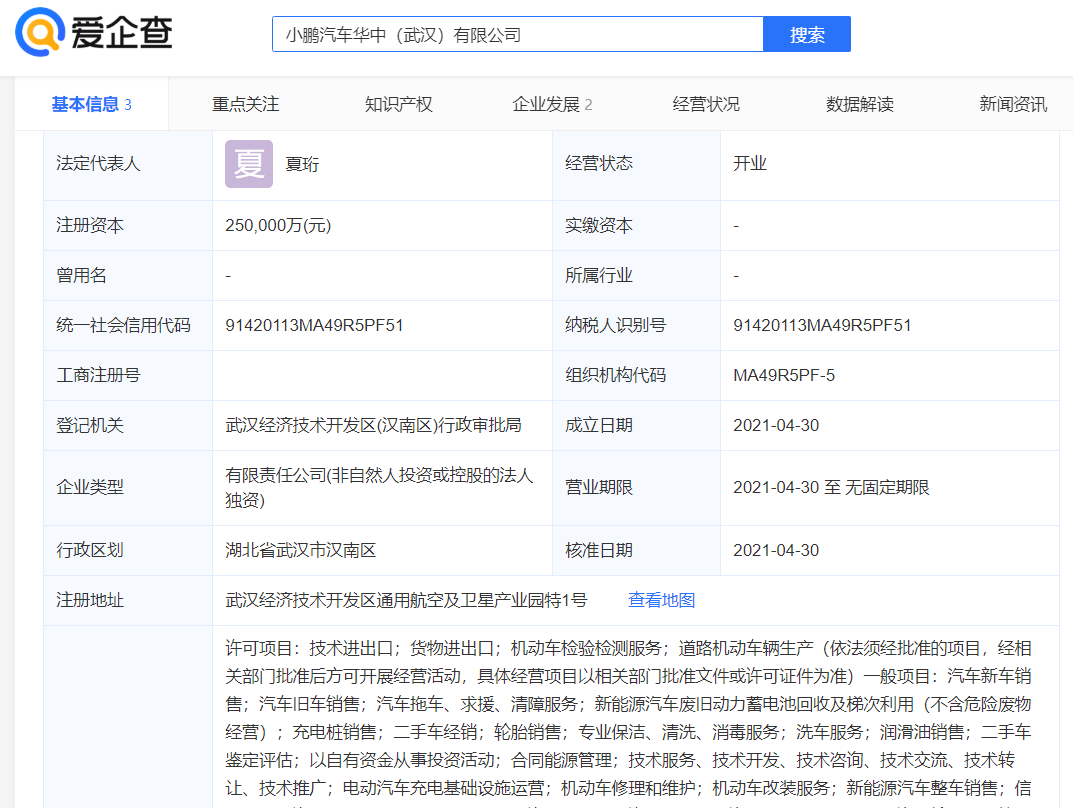Open the 数据解读 tab
Screen dimensions: 1073x808
tap(859, 104)
